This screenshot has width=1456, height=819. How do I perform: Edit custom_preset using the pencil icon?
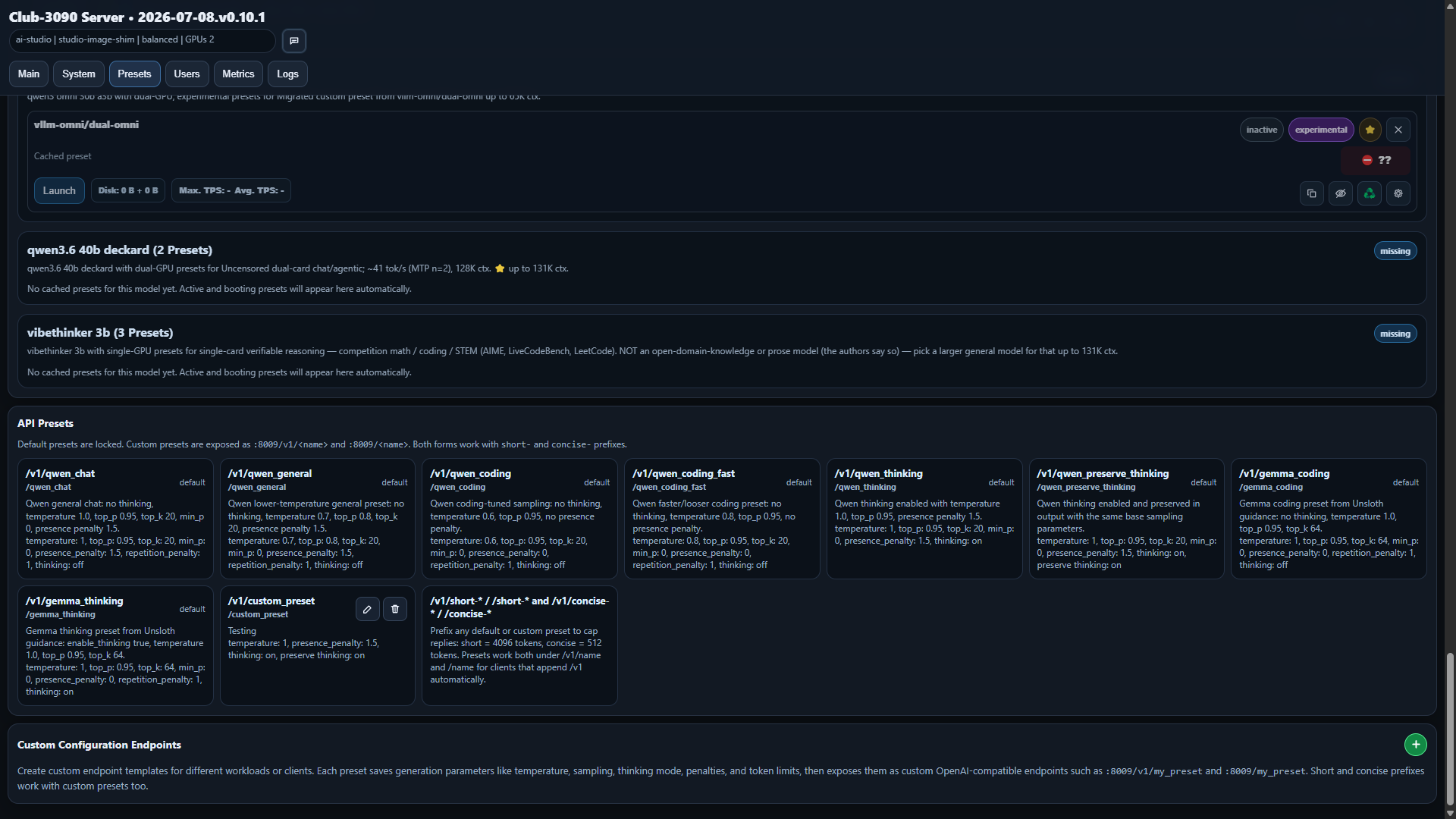coord(367,609)
